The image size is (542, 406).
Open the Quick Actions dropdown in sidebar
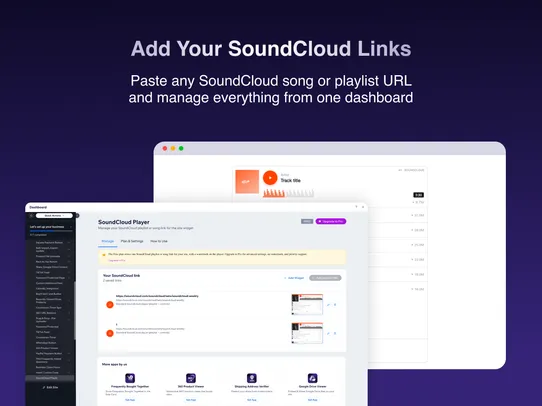point(54,216)
